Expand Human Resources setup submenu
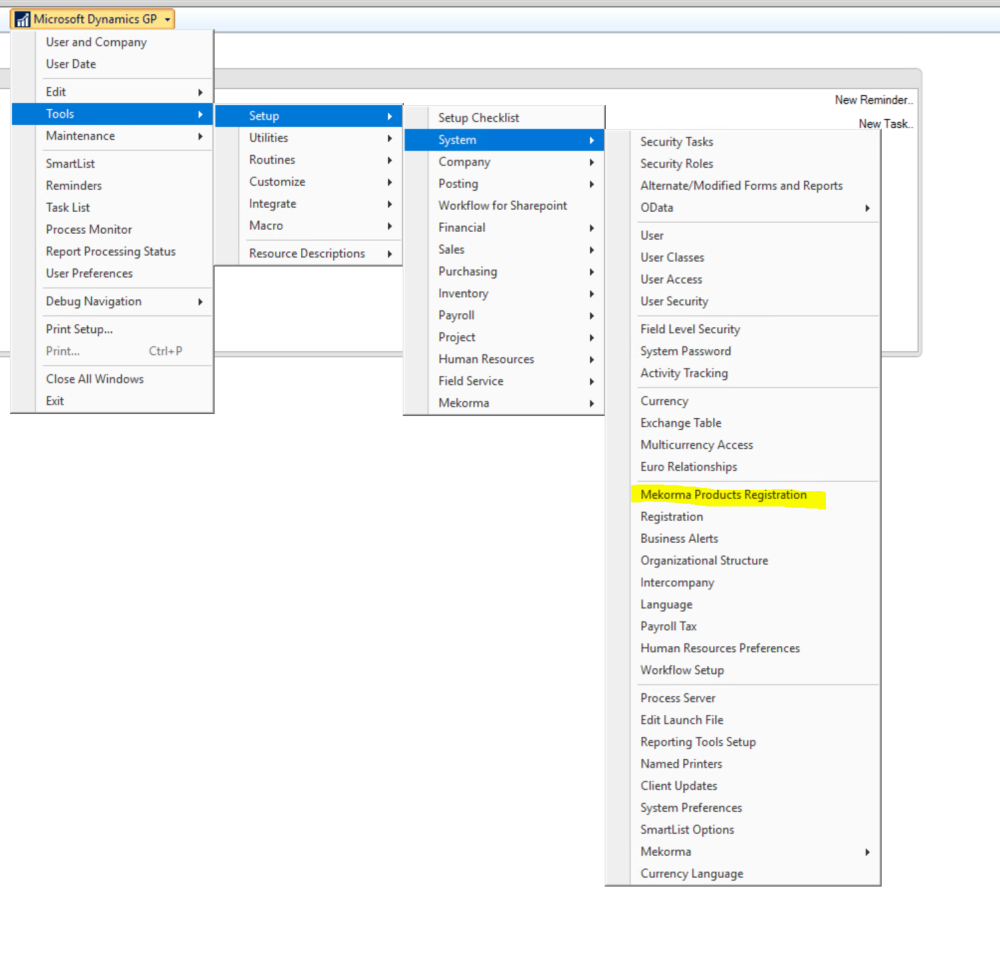Screen dimensions: 1000x977 click(504, 359)
